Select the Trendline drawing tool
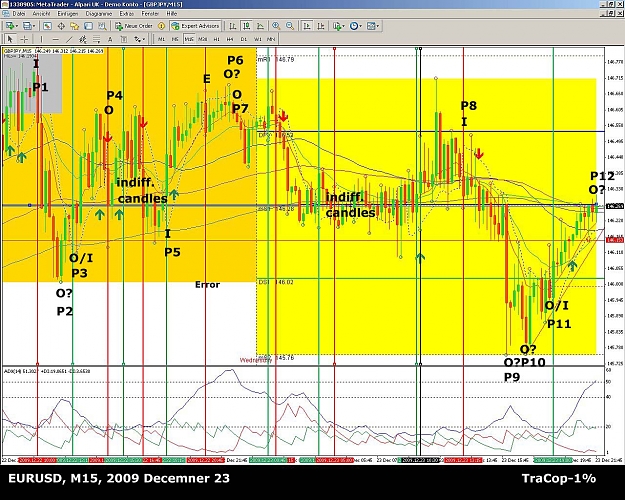Image resolution: width=625 pixels, height=500 pixels. pos(69,39)
